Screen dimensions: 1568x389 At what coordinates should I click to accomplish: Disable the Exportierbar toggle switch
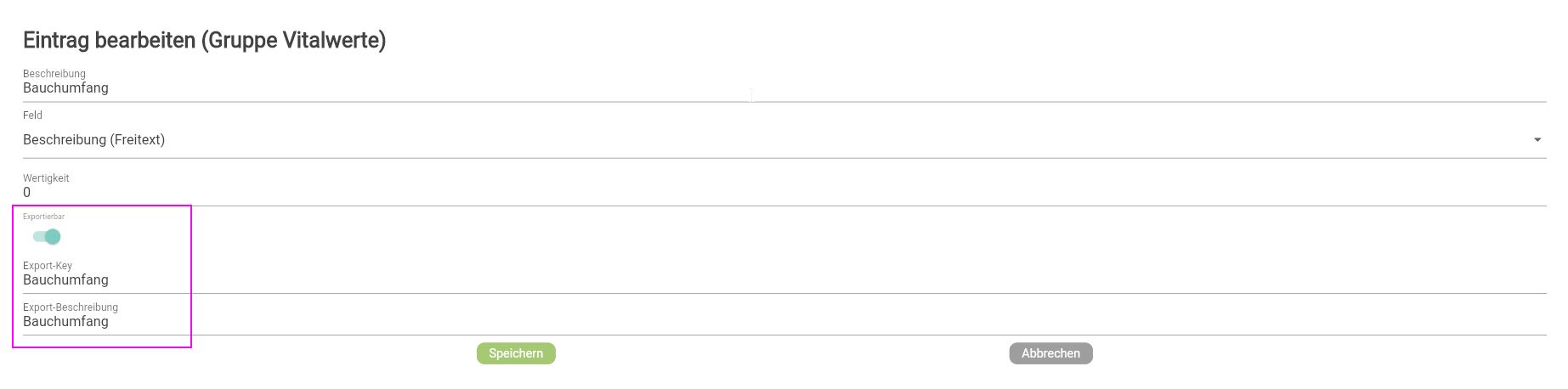point(47,237)
